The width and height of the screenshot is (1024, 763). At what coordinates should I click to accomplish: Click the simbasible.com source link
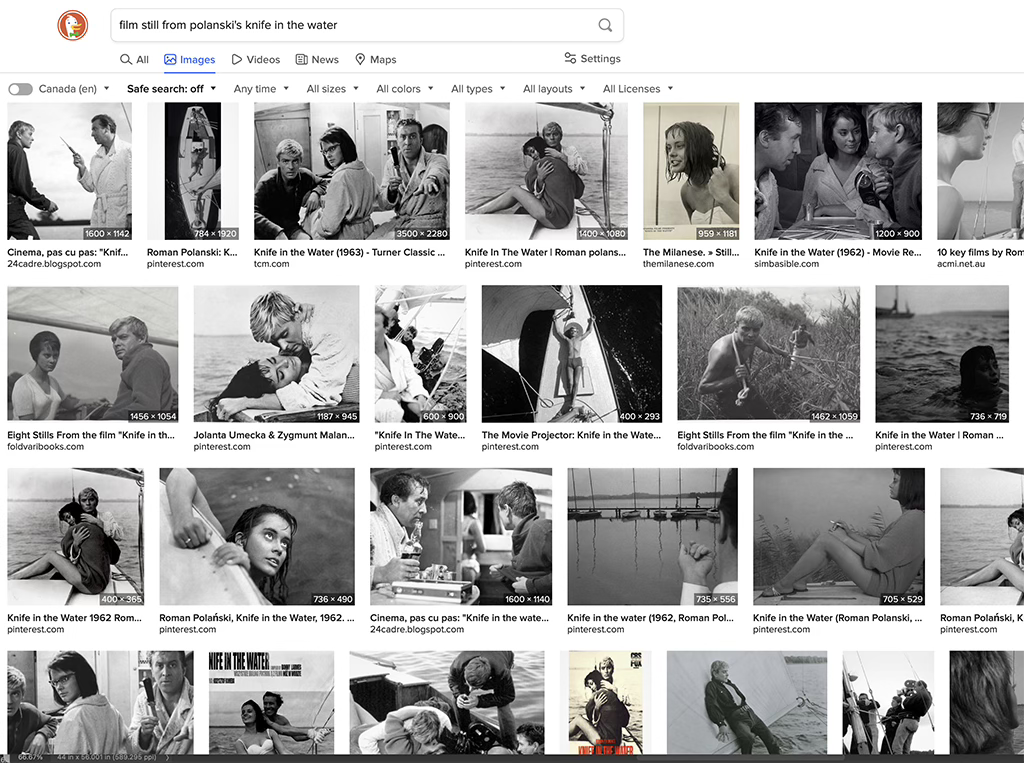(x=786, y=264)
